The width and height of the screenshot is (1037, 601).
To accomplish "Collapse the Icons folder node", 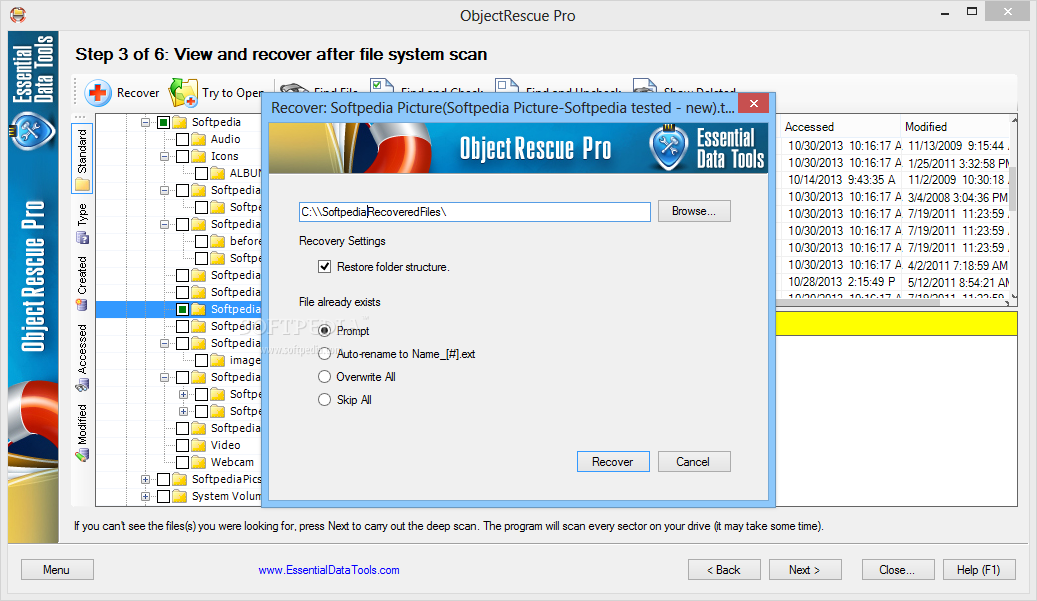I will pyautogui.click(x=164, y=157).
